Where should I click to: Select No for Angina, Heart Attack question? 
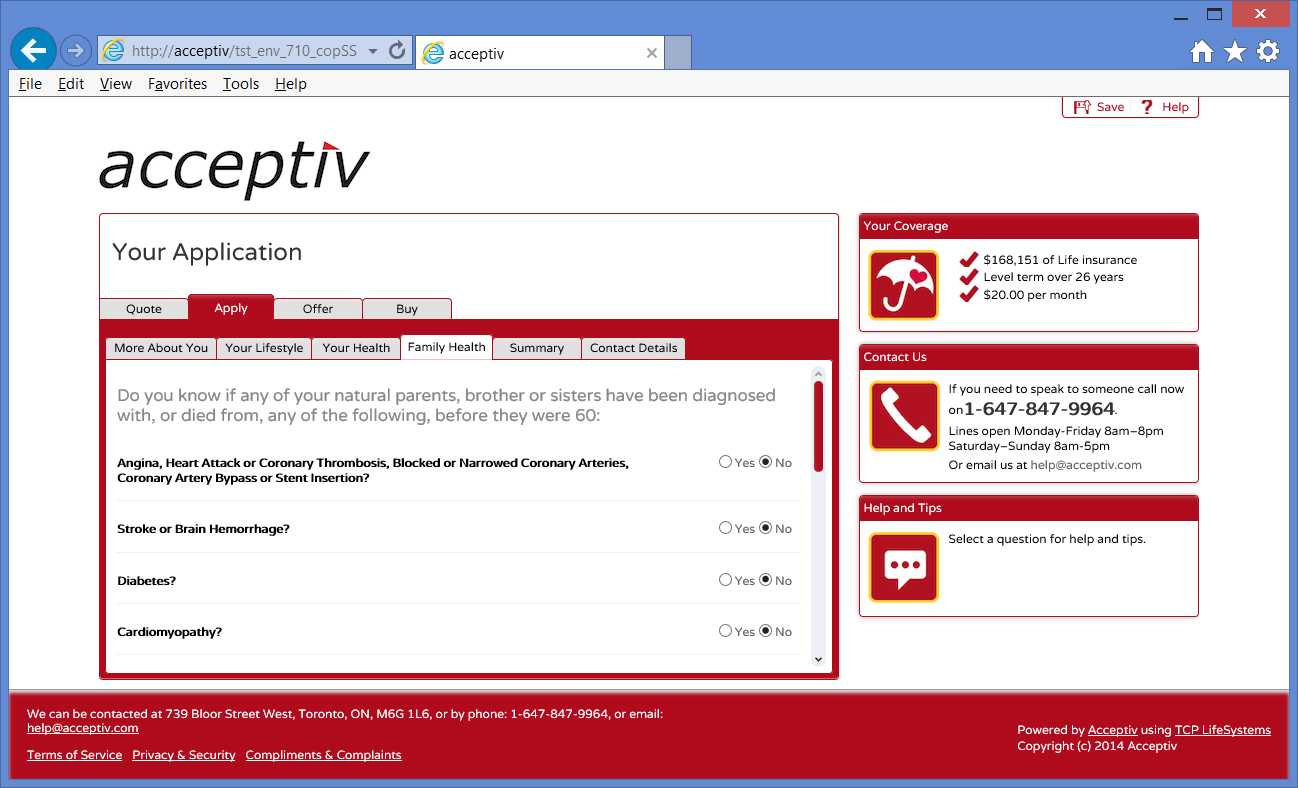tap(766, 462)
